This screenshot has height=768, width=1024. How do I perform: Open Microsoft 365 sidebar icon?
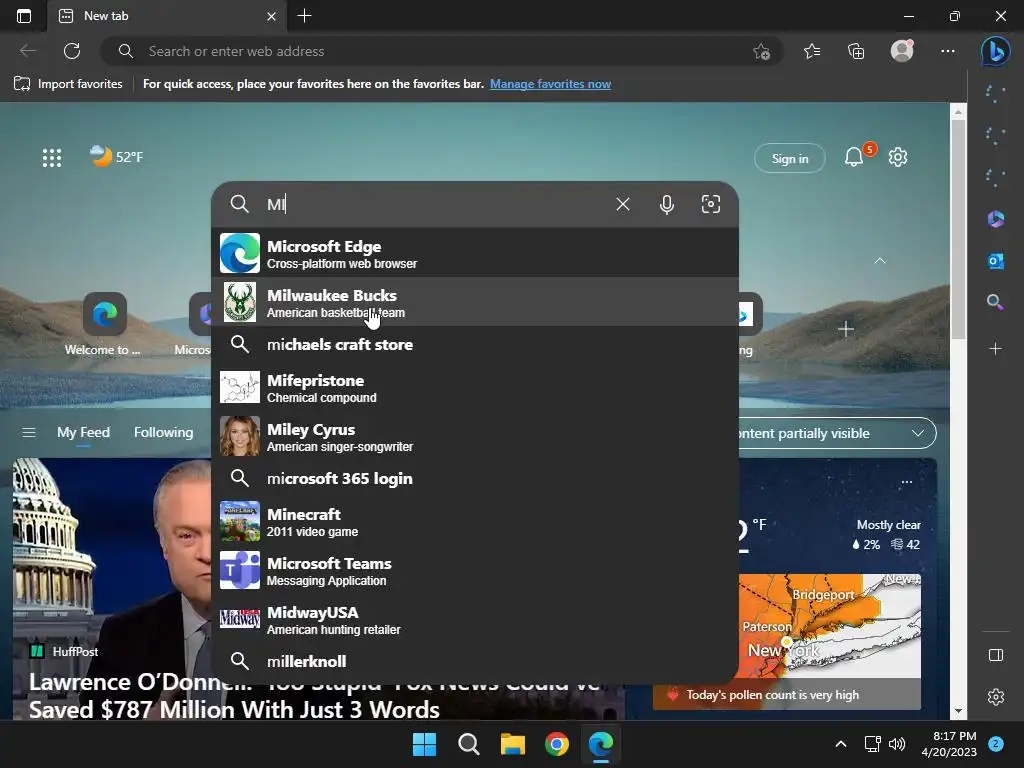click(995, 219)
